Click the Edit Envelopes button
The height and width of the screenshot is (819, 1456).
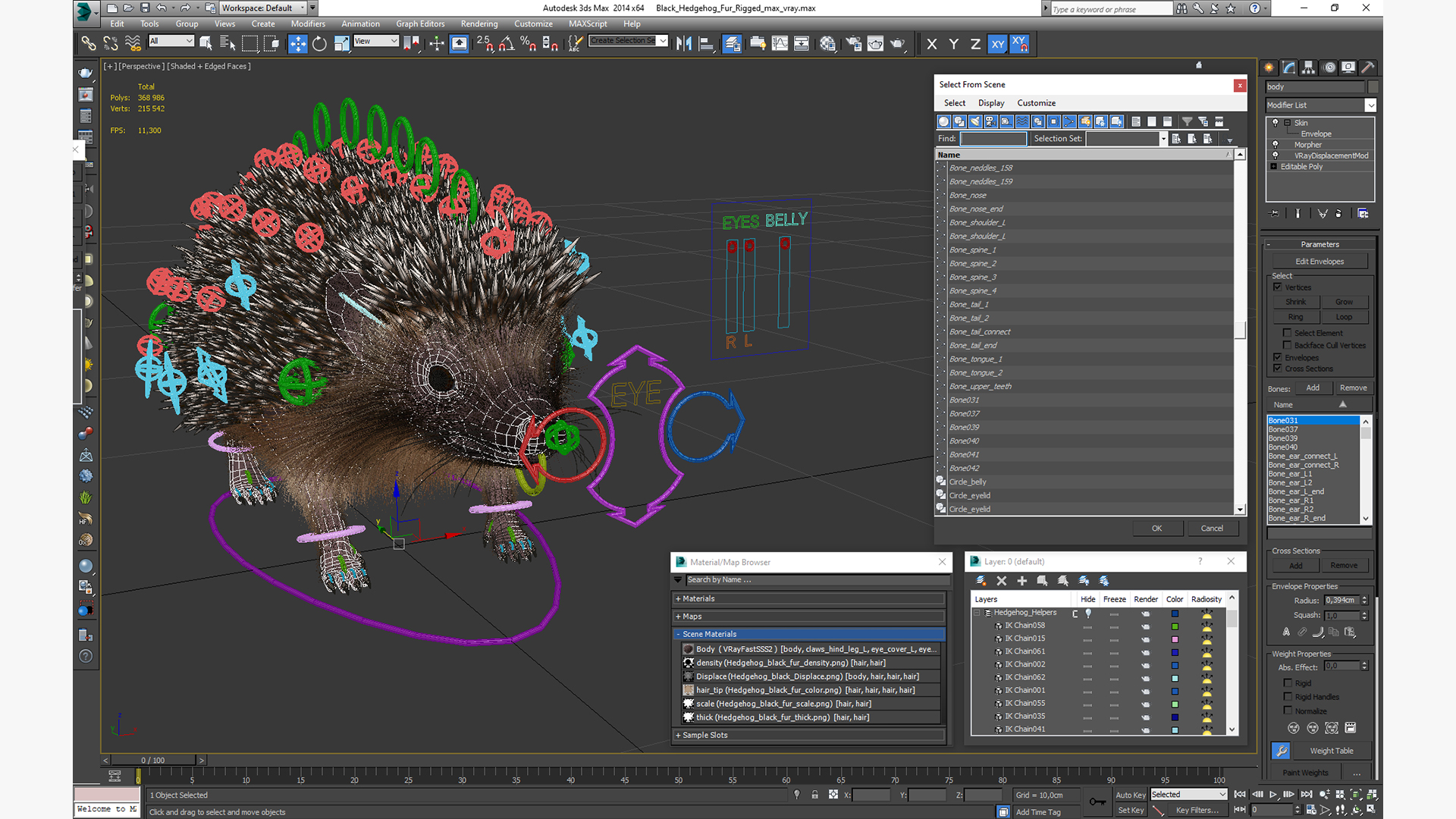tap(1319, 262)
